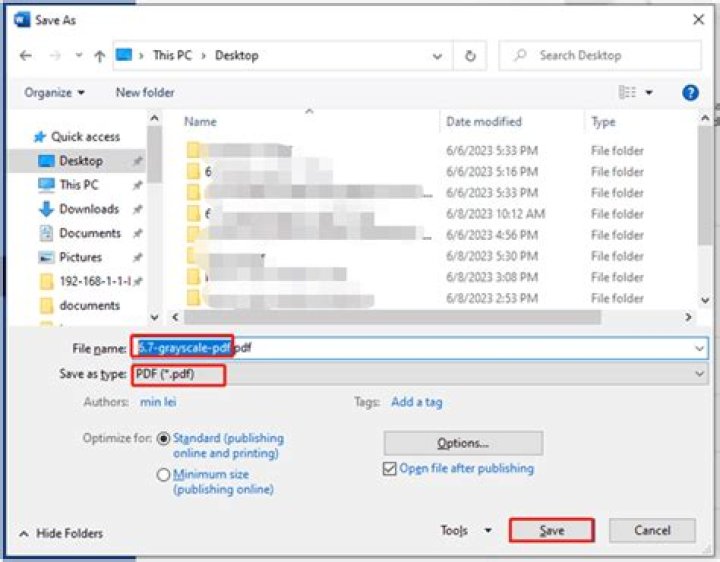720x562 pixels.
Task: Click navigation pane scroll up arrow
Action: coord(155,118)
